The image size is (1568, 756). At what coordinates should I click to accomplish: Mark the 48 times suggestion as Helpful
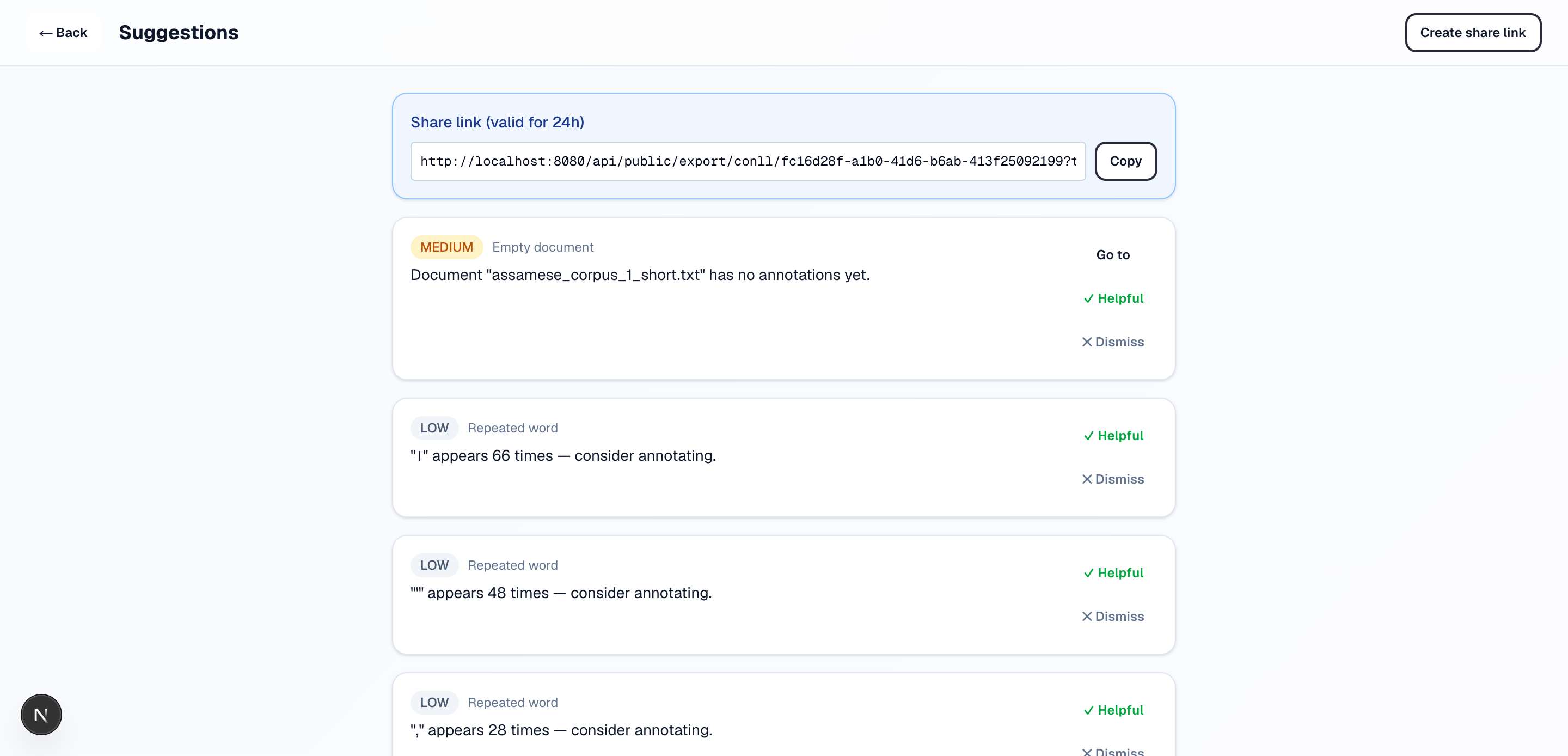coord(1113,572)
